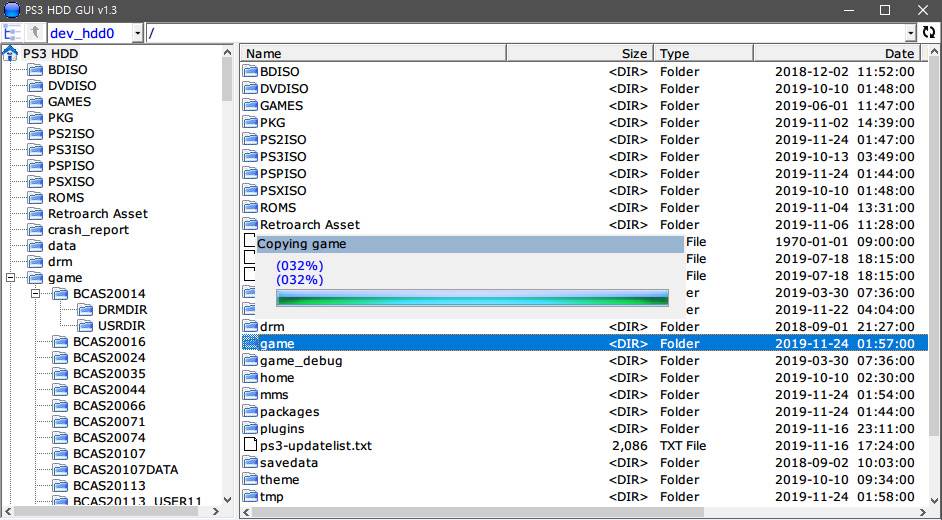The width and height of the screenshot is (942, 520).
Task: Click the game_debug folder icon in the file list
Action: click(x=250, y=360)
